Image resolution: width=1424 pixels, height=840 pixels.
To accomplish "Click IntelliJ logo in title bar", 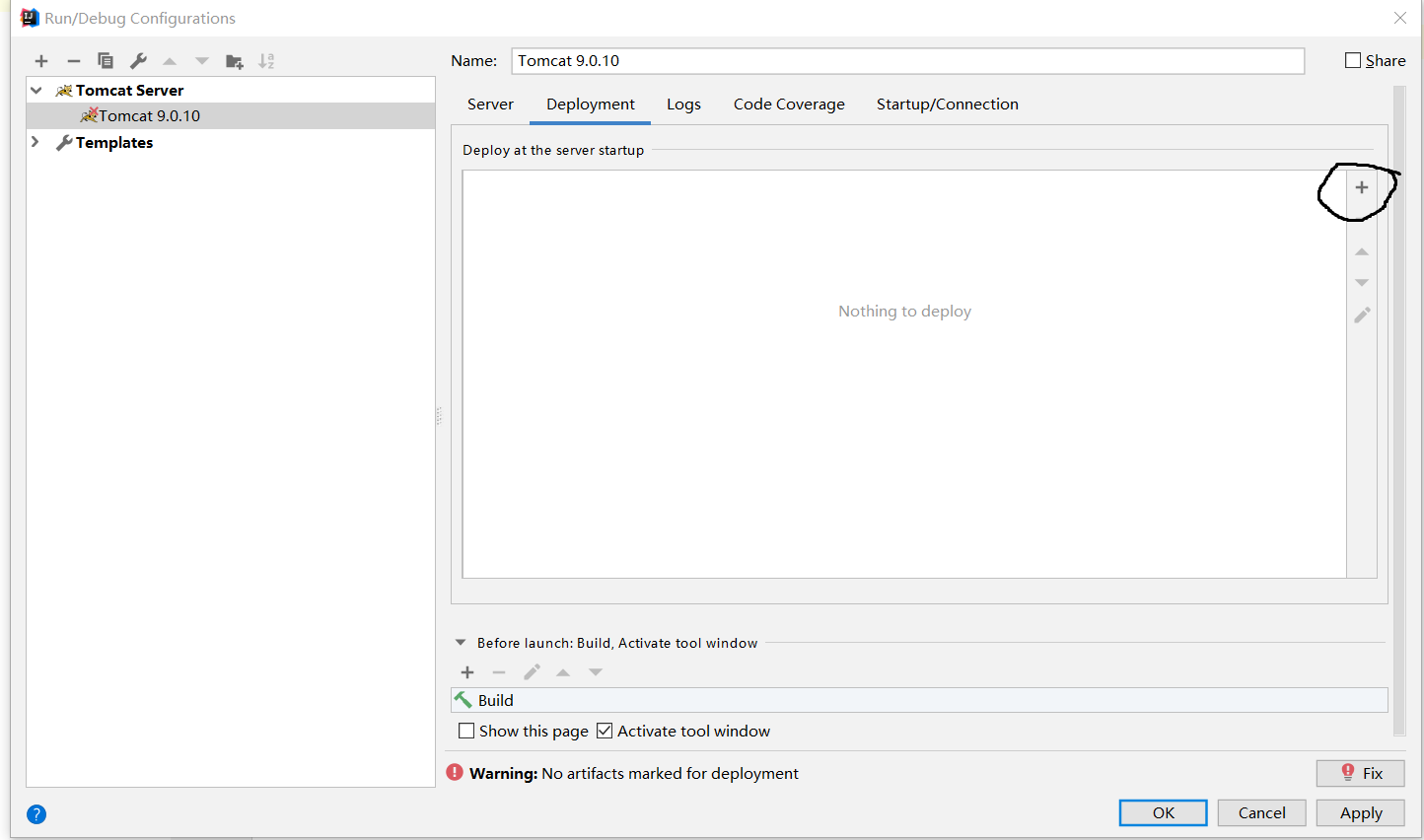I will coord(30,18).
